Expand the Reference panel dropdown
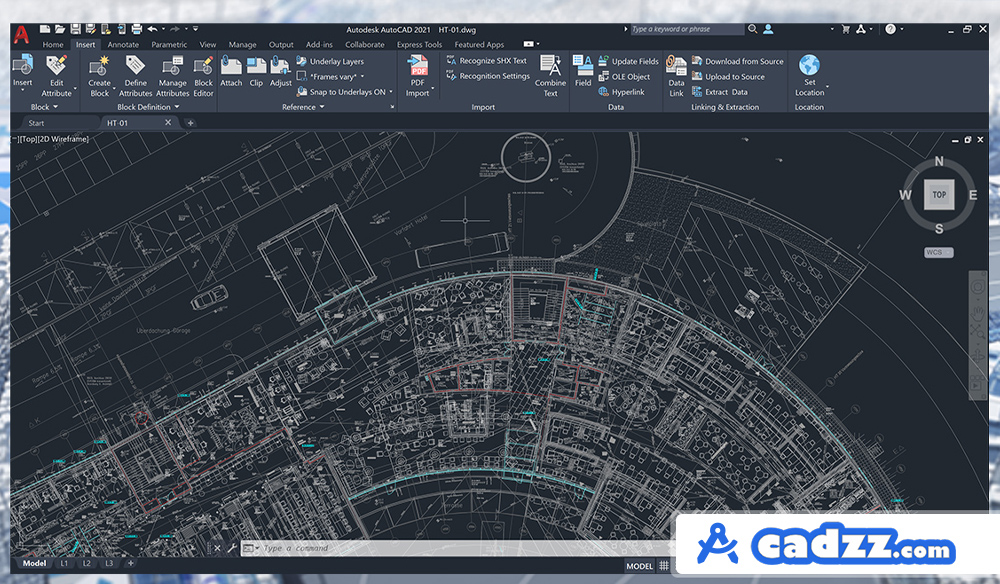 pyautogui.click(x=303, y=107)
